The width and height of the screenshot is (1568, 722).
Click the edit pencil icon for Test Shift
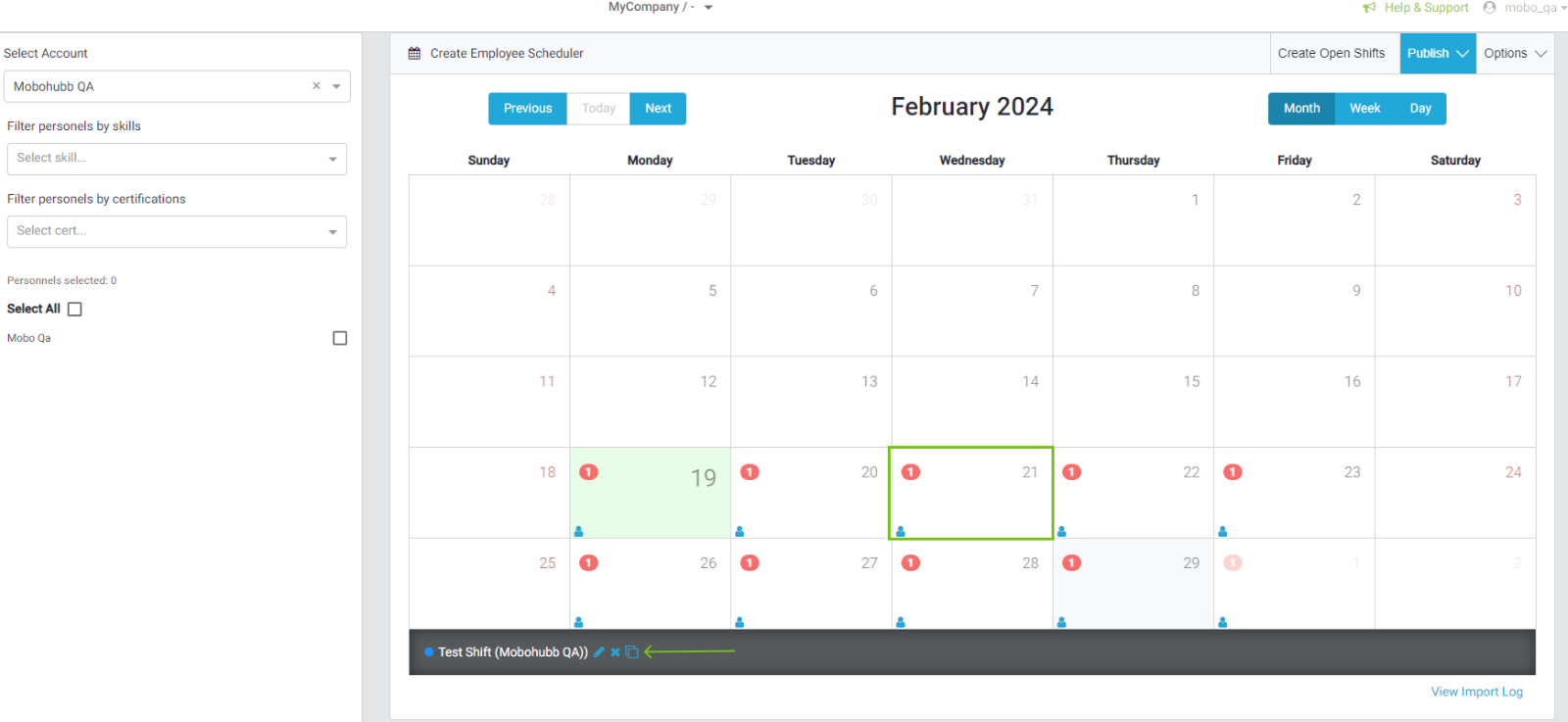point(599,652)
